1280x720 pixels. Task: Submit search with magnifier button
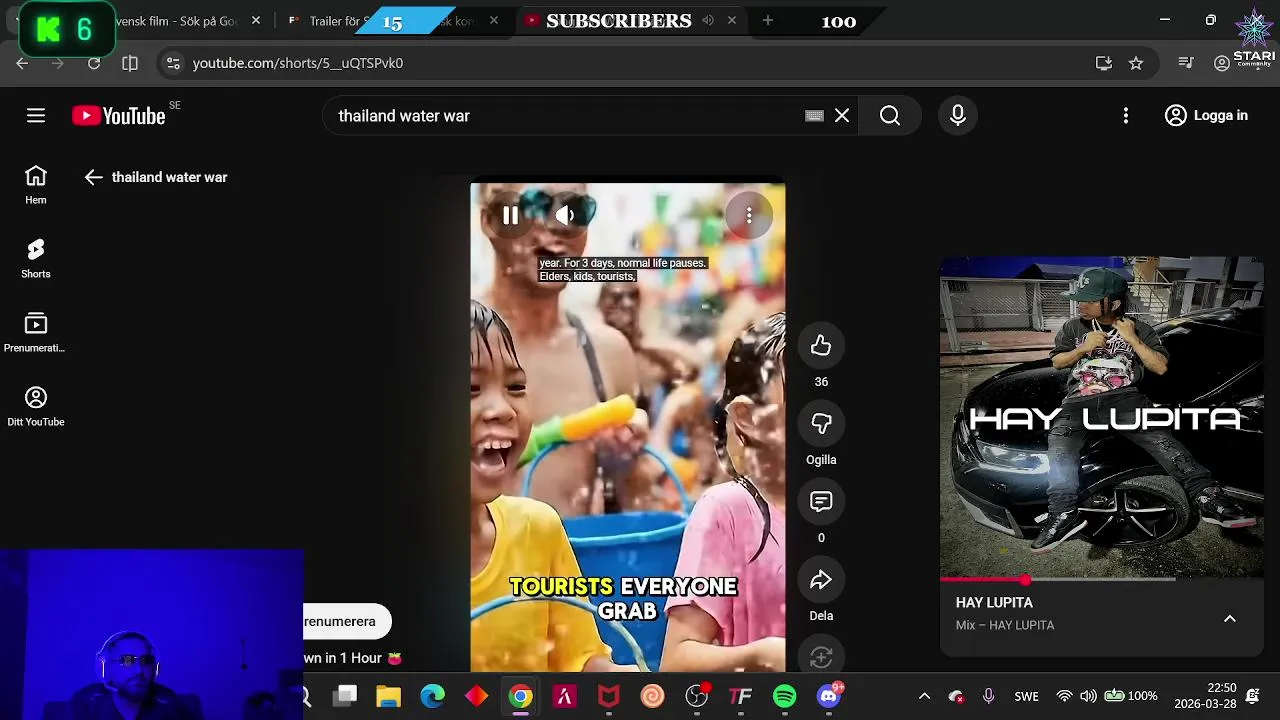pyautogui.click(x=890, y=116)
